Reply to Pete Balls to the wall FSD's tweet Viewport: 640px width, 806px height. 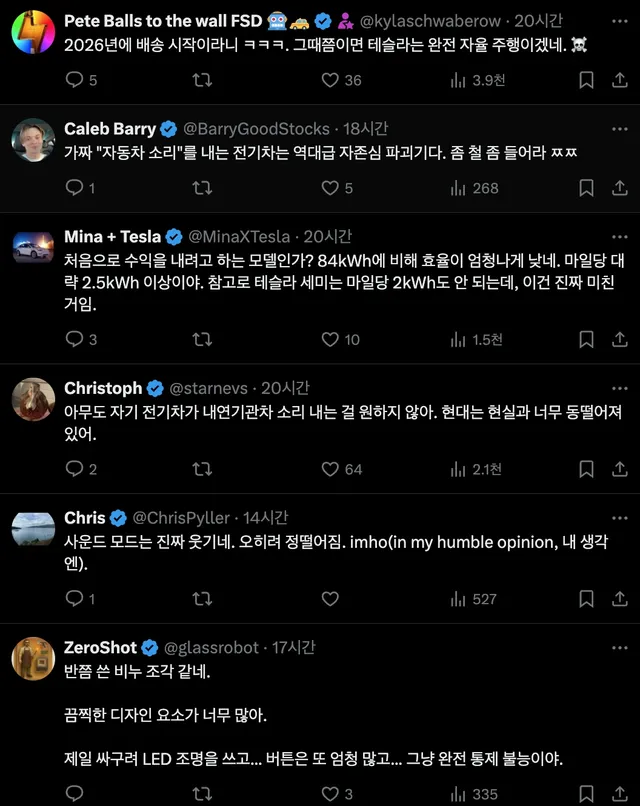tap(74, 79)
